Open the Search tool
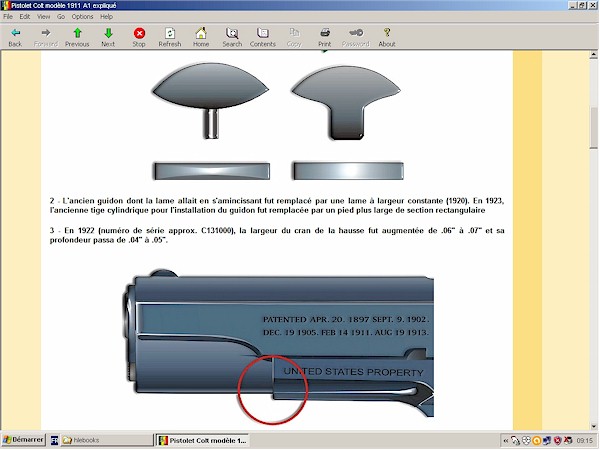 (232, 37)
